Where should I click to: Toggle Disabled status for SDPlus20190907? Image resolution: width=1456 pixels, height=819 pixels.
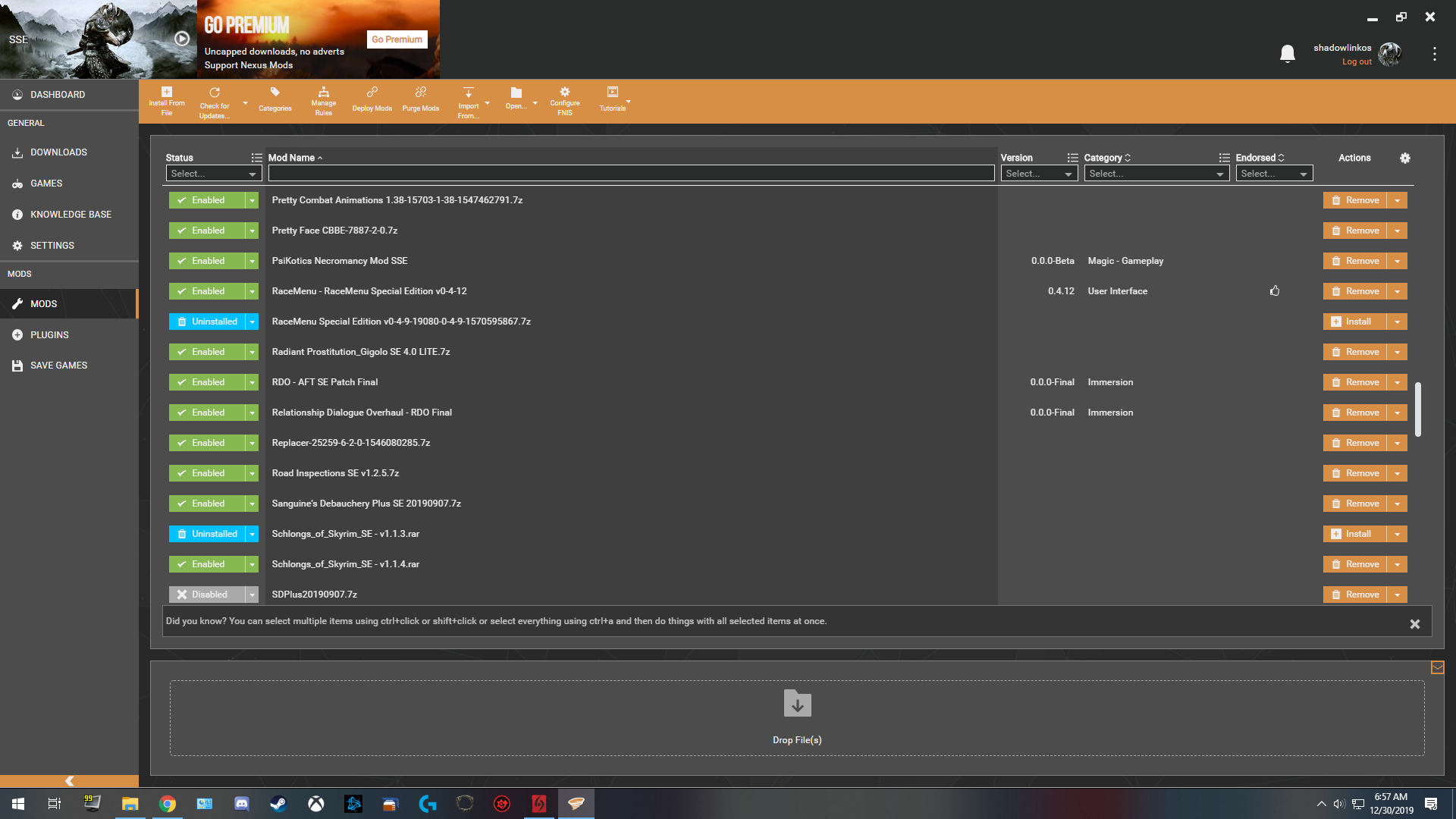(x=207, y=595)
